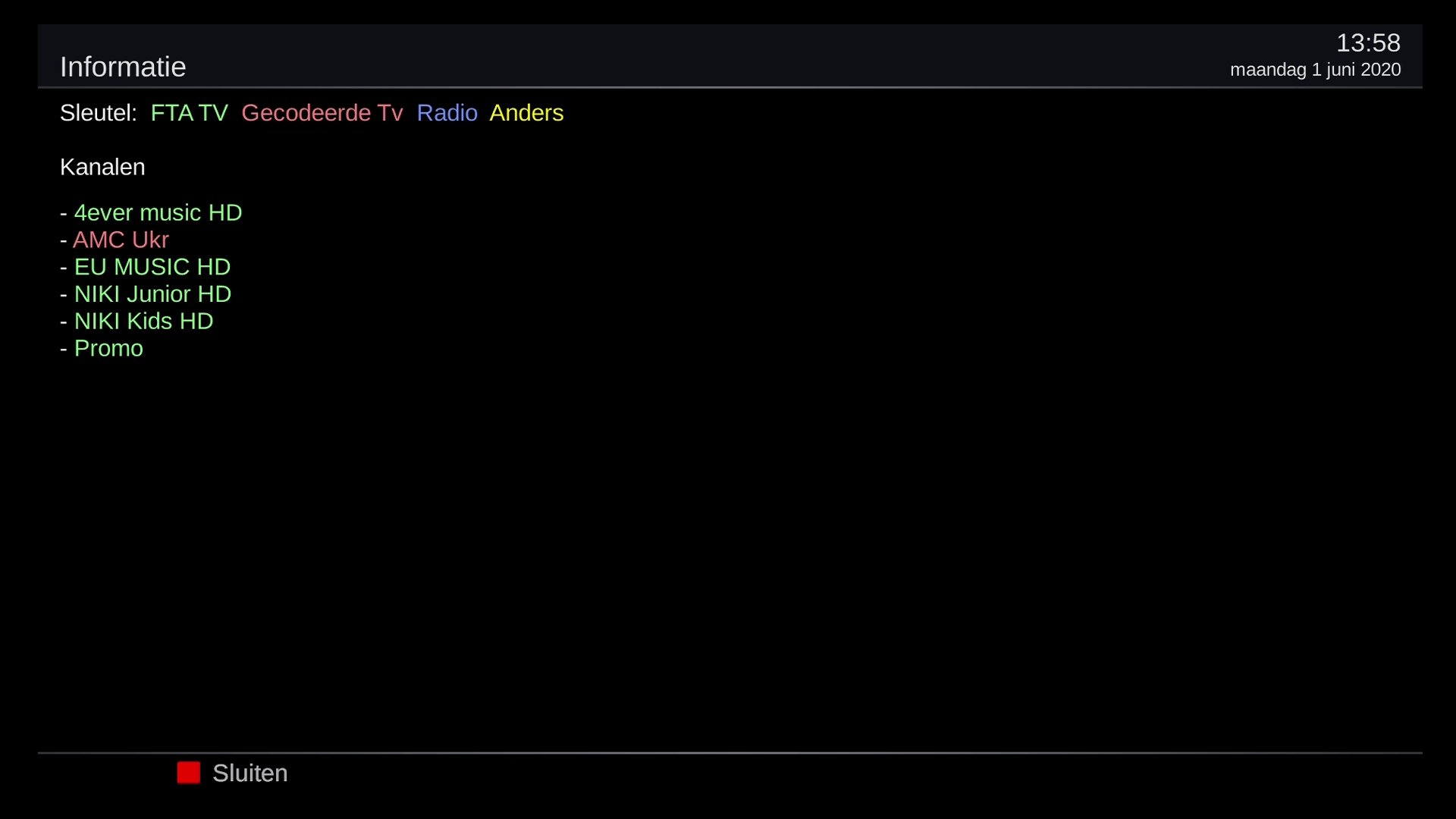The image size is (1456, 819).
Task: Select the NIKI Kids HD channel
Action: tap(143, 322)
